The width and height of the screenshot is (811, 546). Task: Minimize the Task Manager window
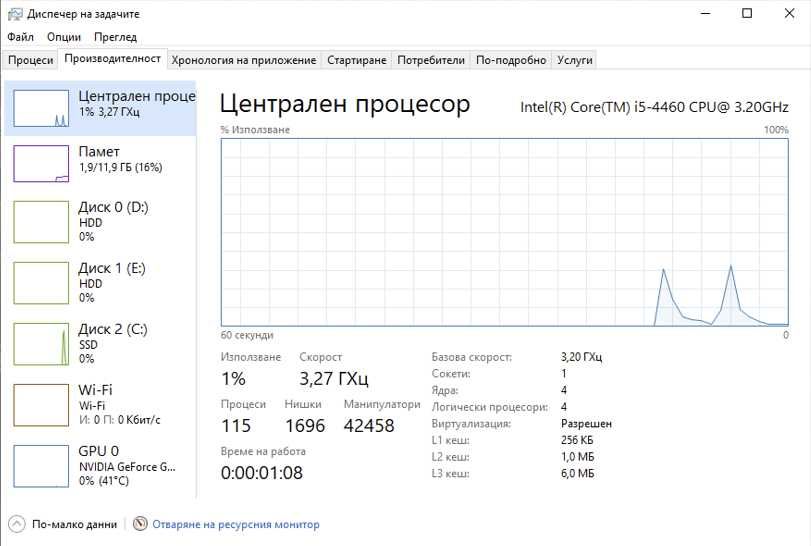[705, 13]
